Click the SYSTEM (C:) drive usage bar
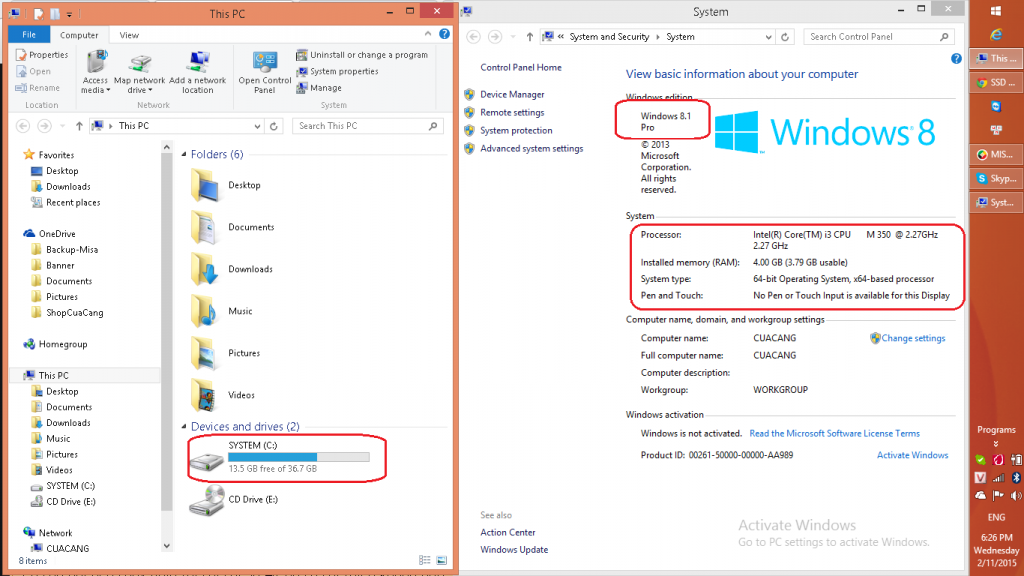1024x576 pixels. coord(298,457)
